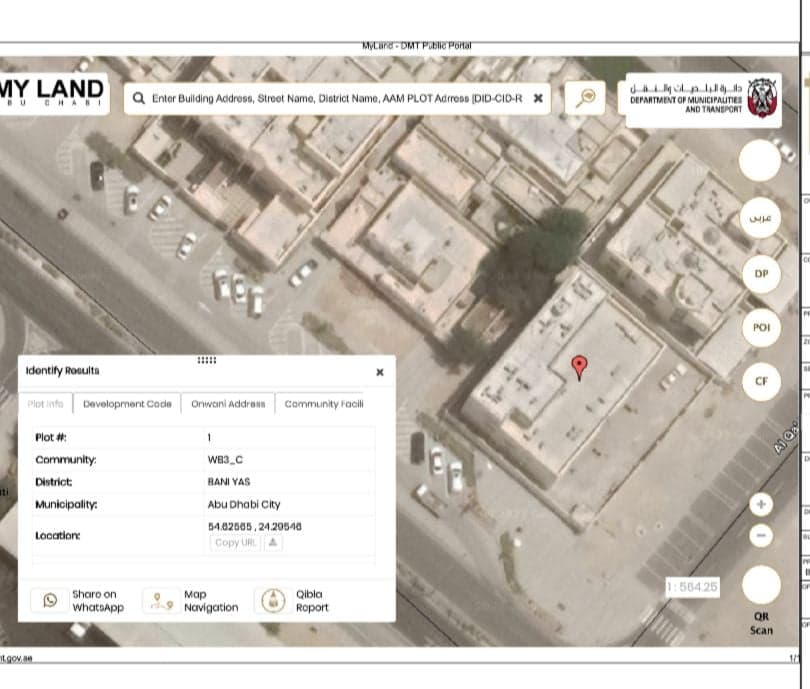
Task: Switch to the Development Code tab
Action: [127, 404]
